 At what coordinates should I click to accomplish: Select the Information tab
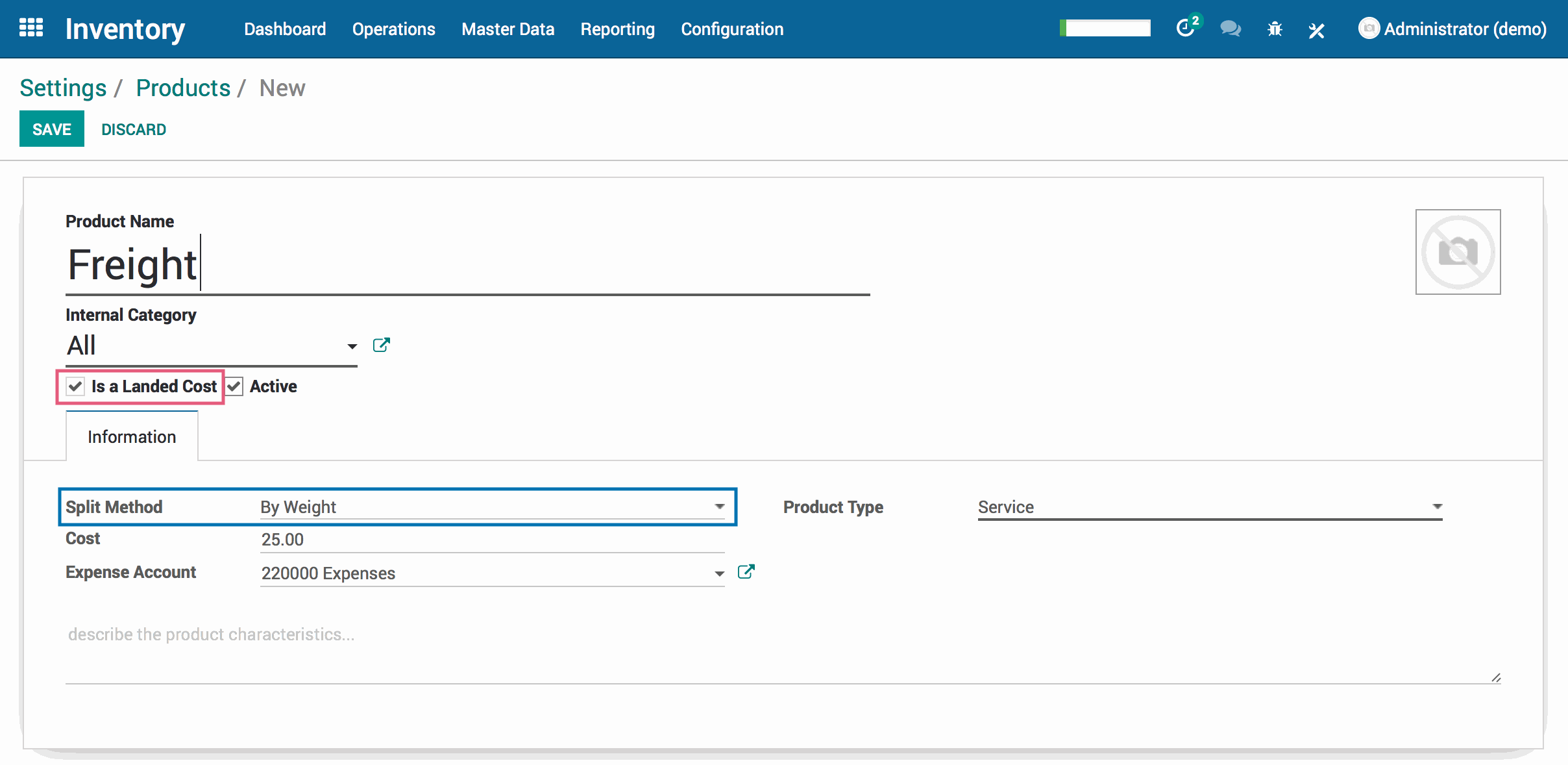[132, 436]
